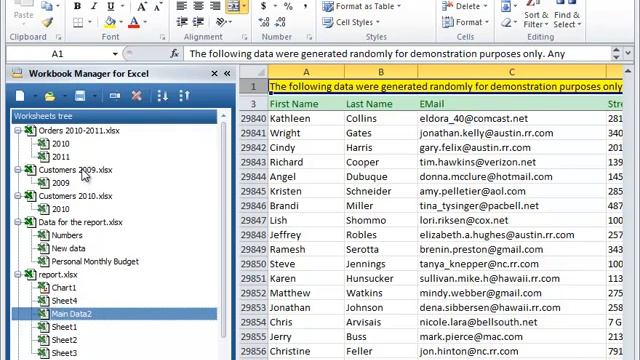Apply Comma style format

305,6
